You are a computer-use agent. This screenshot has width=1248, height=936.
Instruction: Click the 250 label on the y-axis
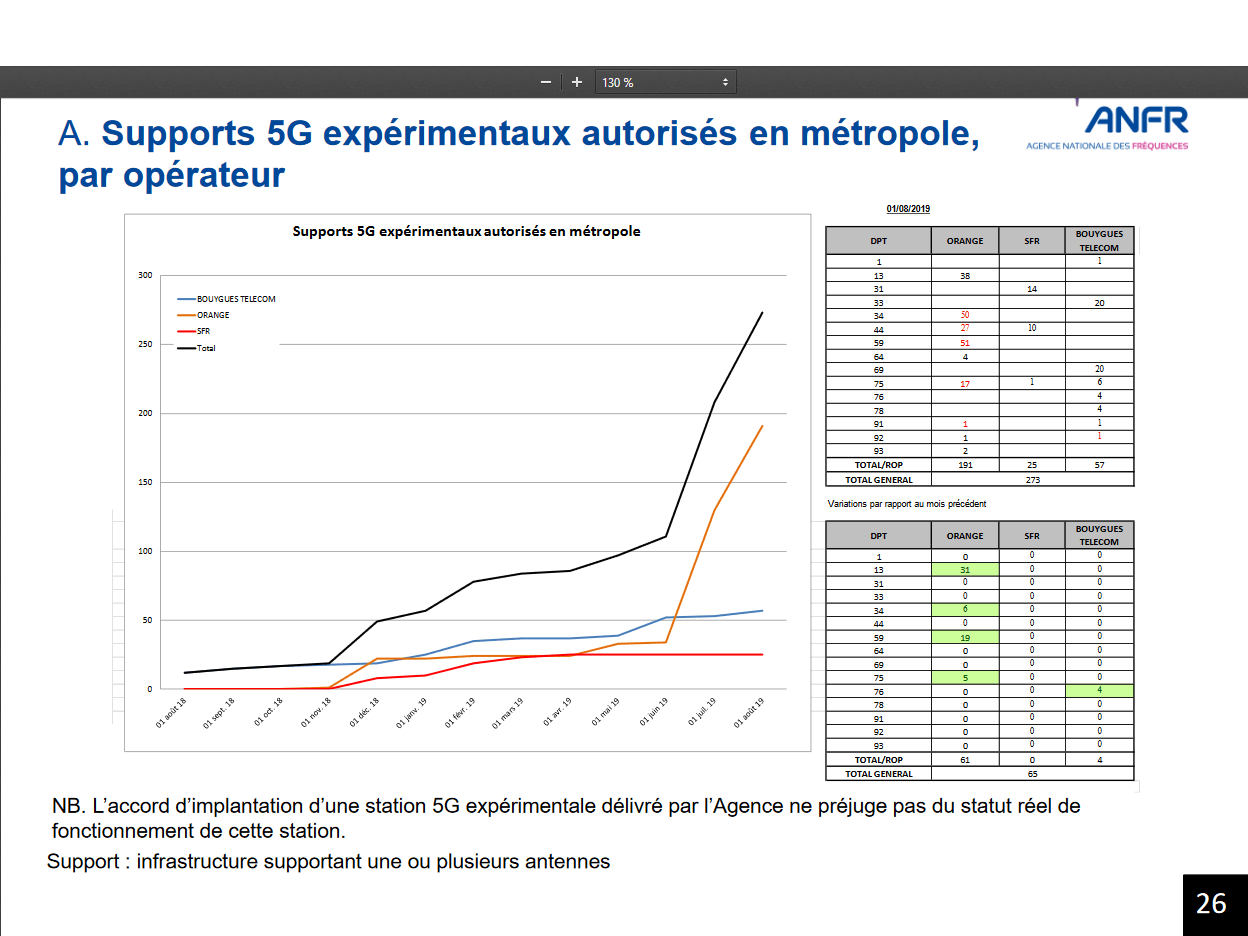click(146, 344)
